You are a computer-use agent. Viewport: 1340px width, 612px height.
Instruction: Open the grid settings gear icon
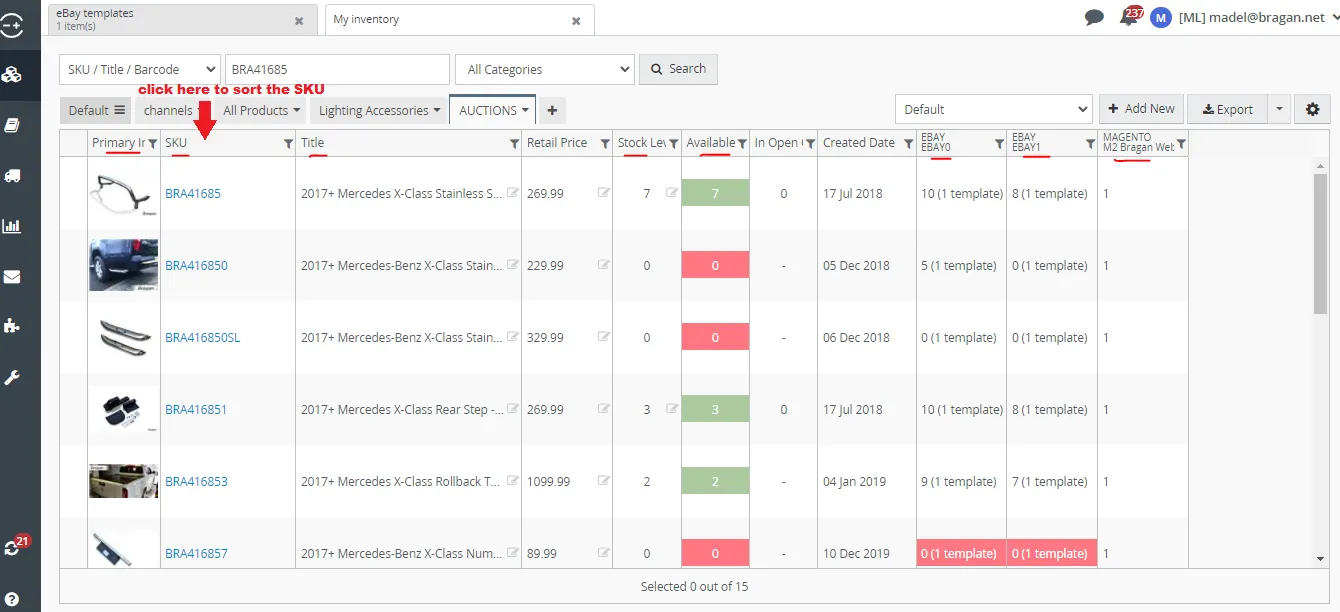tap(1312, 109)
